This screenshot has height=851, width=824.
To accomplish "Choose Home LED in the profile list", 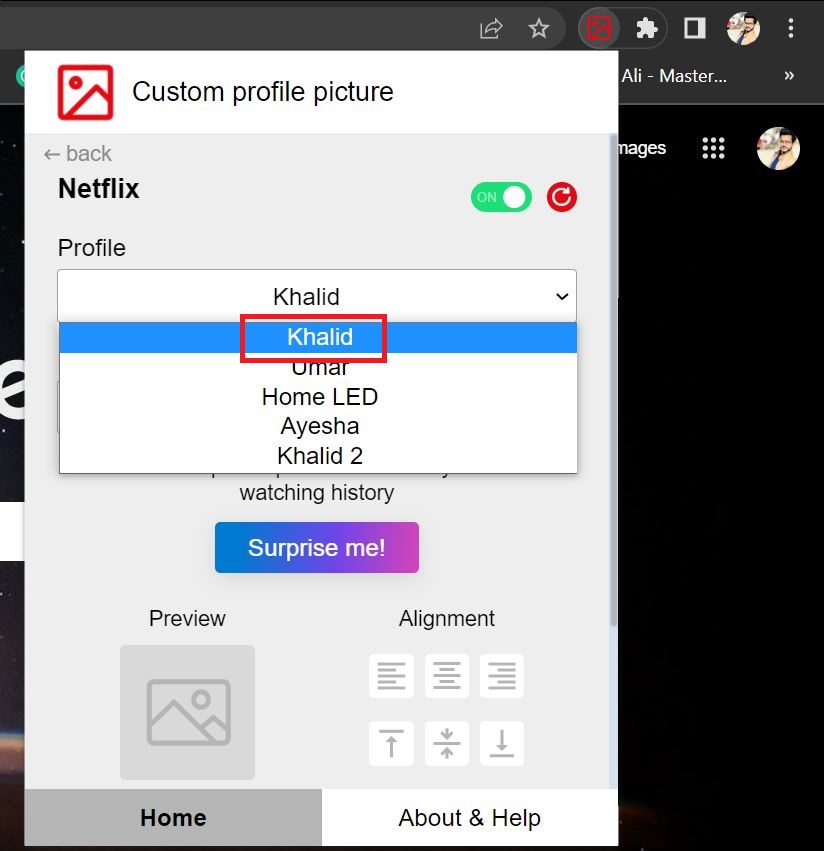I will tap(319, 396).
